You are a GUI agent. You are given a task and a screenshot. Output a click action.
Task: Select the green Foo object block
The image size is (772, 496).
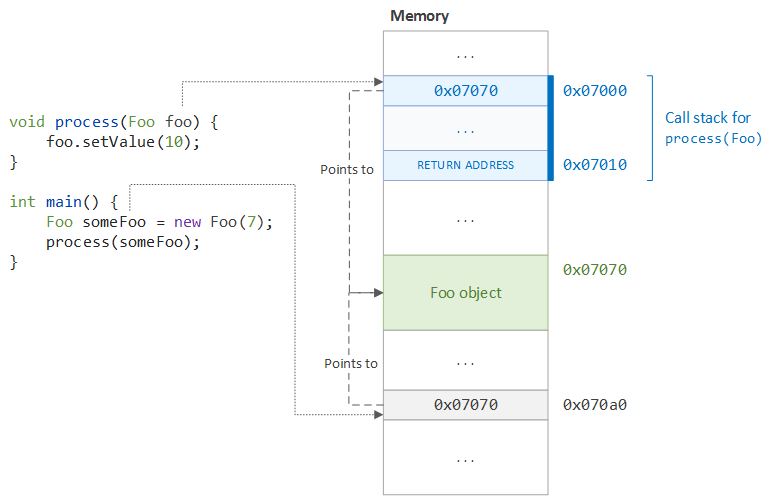(x=465, y=292)
